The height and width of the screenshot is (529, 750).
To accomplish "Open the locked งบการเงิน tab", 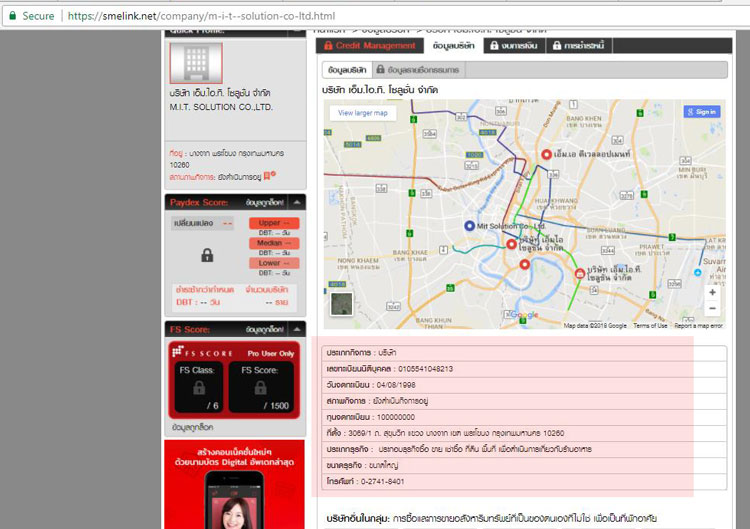I will (515, 46).
